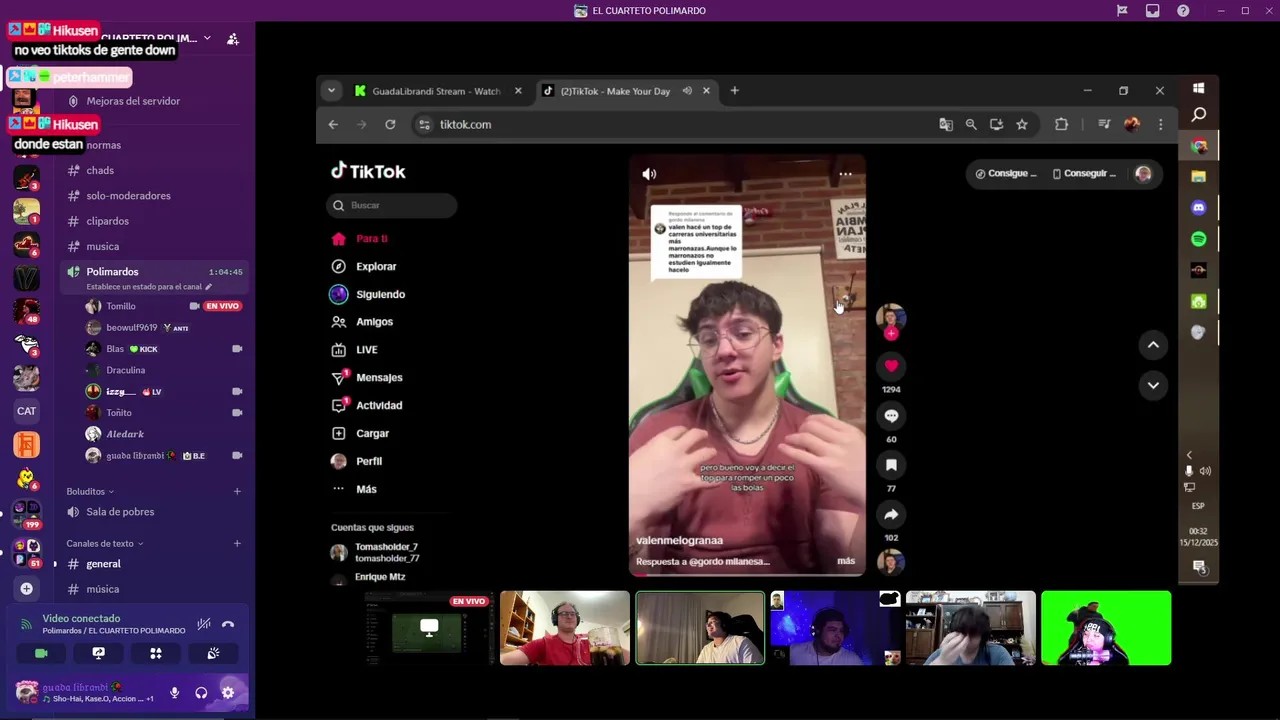Collapse the Boluditos category
The height and width of the screenshot is (720, 1280).
tap(90, 492)
